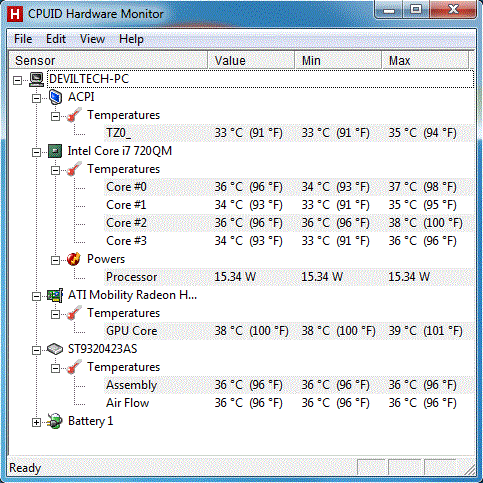Click the Ready status bar text
Image resolution: width=483 pixels, height=483 pixels.
click(25, 468)
